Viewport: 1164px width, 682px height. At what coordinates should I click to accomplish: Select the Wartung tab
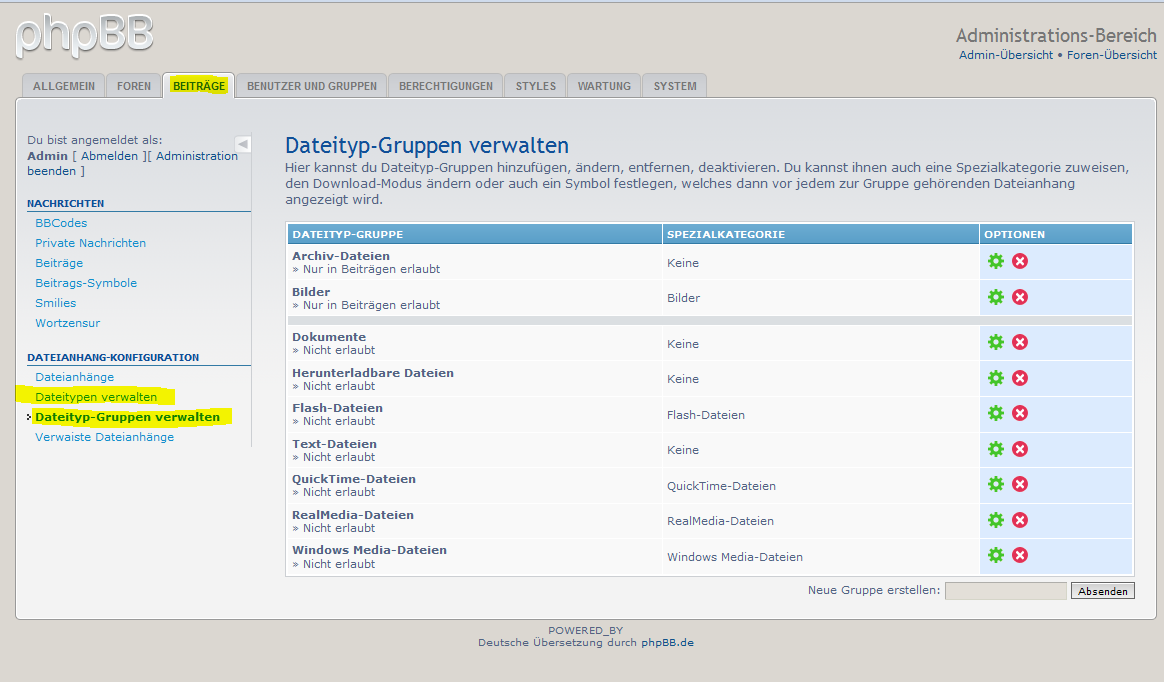(x=604, y=86)
